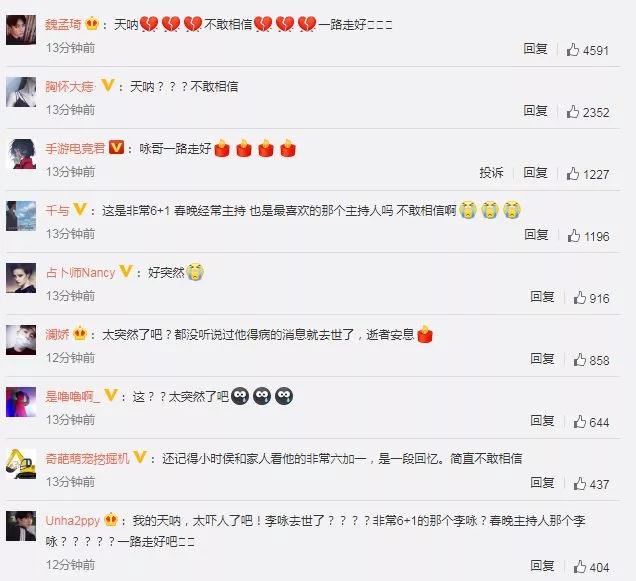This screenshot has height=581, width=636.
Task: Like Unha2ppy's comment with 404 likes
Action: [580, 566]
